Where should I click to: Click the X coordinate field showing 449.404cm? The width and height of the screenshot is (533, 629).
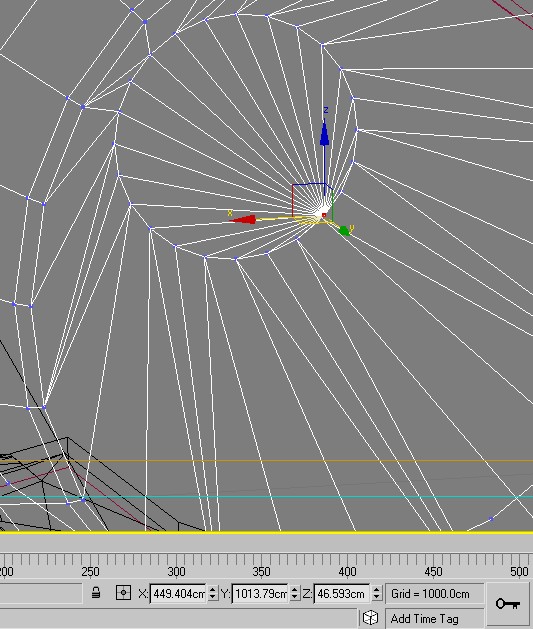tap(178, 593)
